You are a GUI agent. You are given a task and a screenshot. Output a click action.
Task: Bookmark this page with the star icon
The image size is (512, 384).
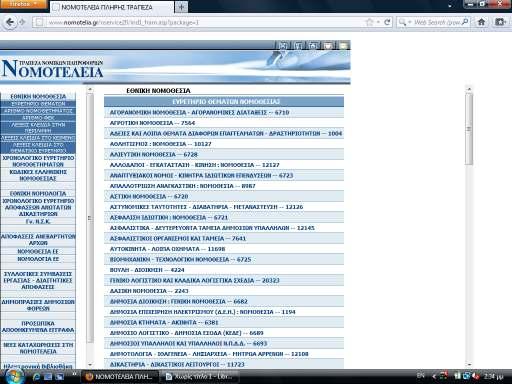click(x=369, y=22)
